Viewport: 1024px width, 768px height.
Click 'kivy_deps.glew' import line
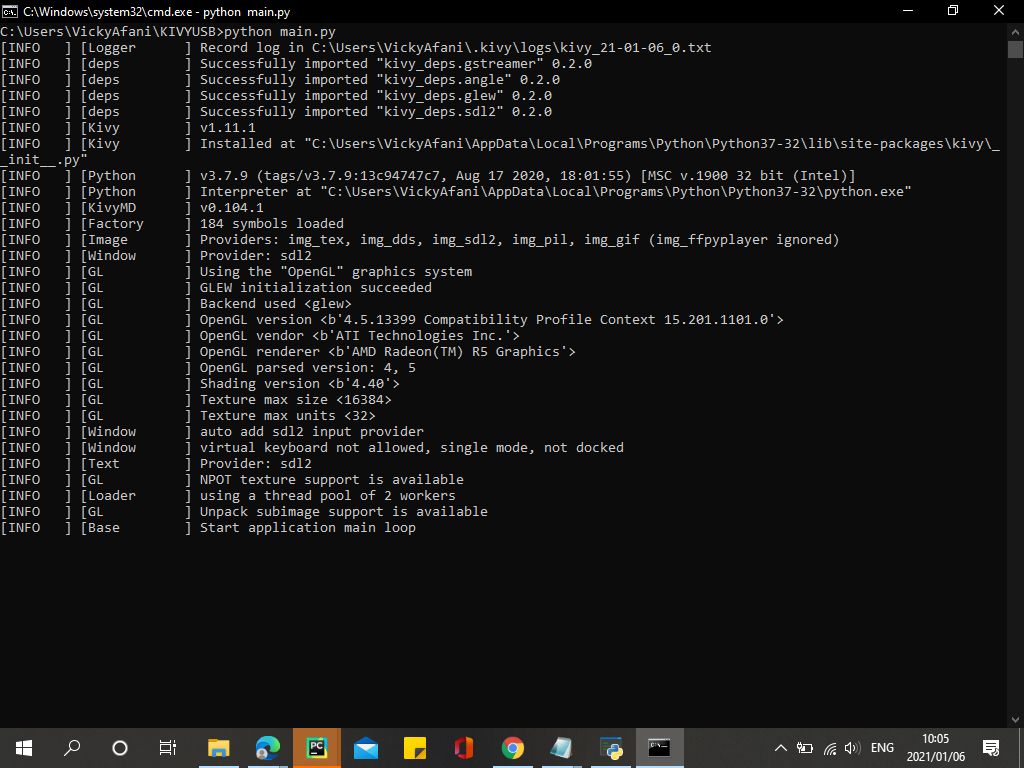276,95
